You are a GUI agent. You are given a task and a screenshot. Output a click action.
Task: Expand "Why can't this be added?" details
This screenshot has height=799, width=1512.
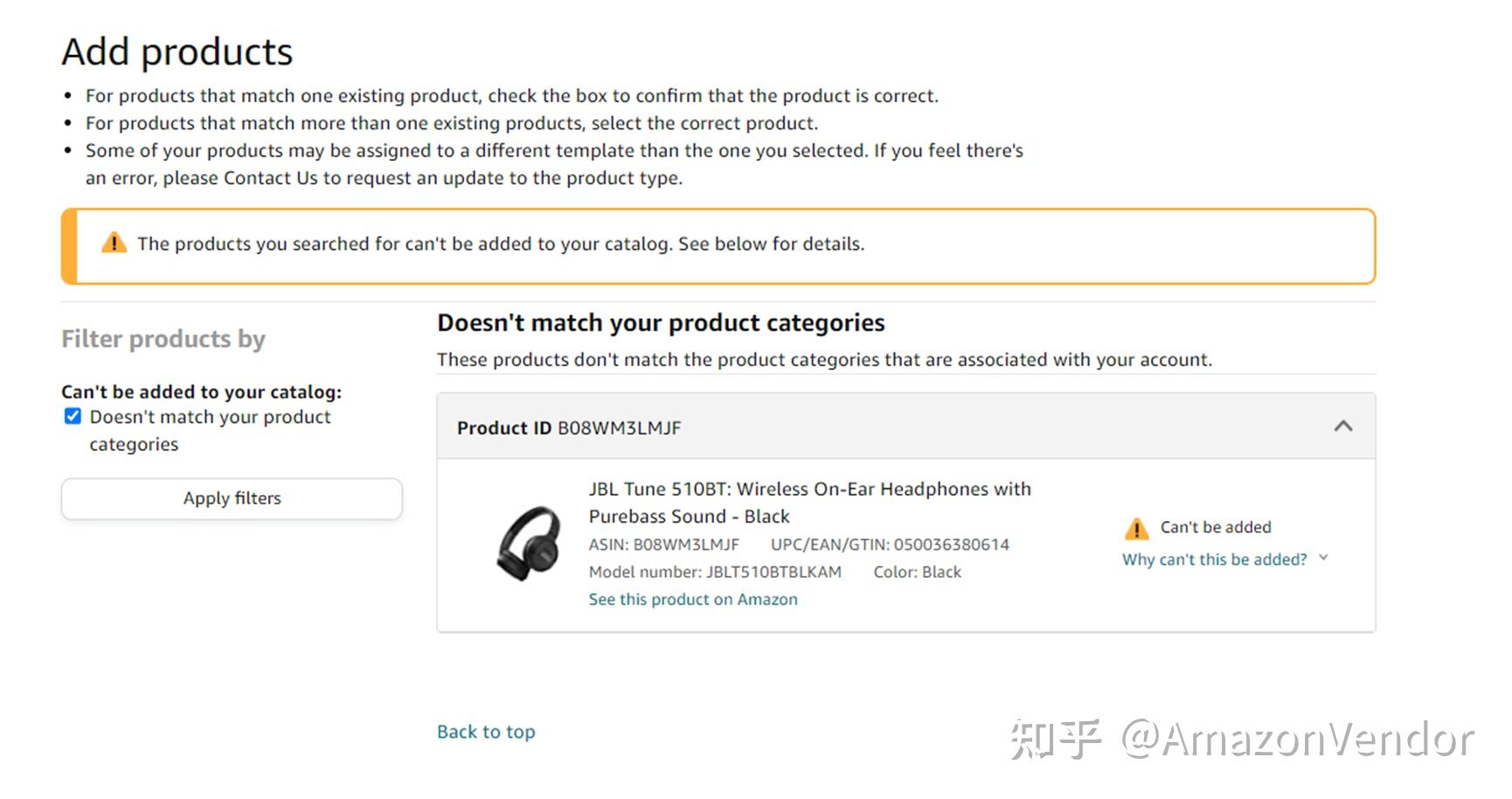1217,559
